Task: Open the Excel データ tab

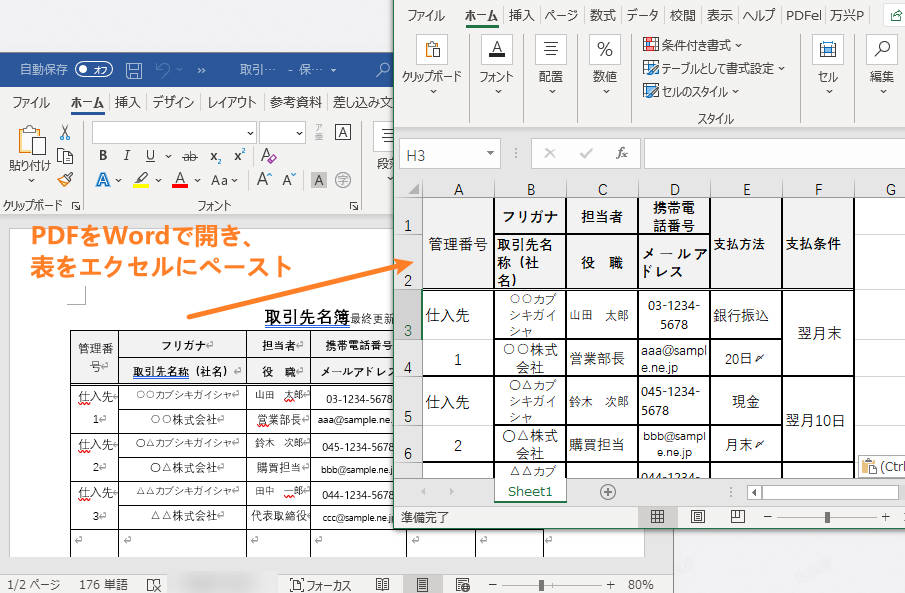Action: [643, 16]
